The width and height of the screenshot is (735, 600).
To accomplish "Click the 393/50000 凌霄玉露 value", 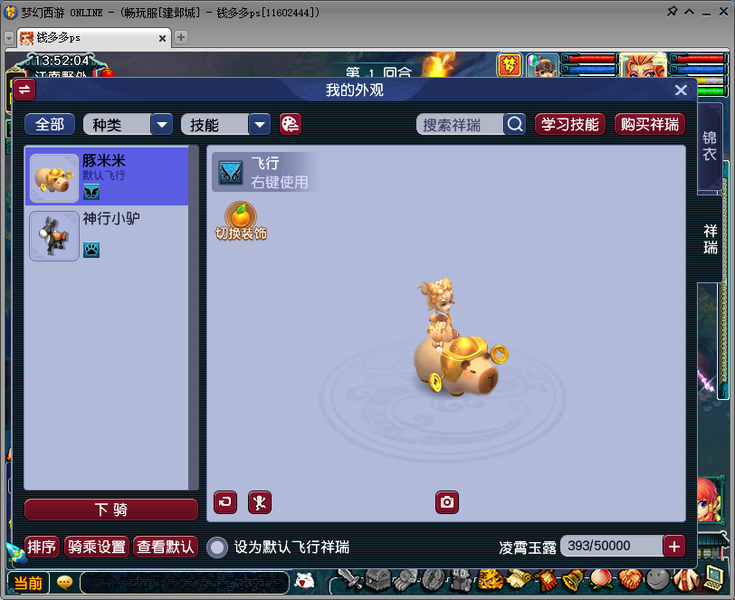I will coord(612,546).
